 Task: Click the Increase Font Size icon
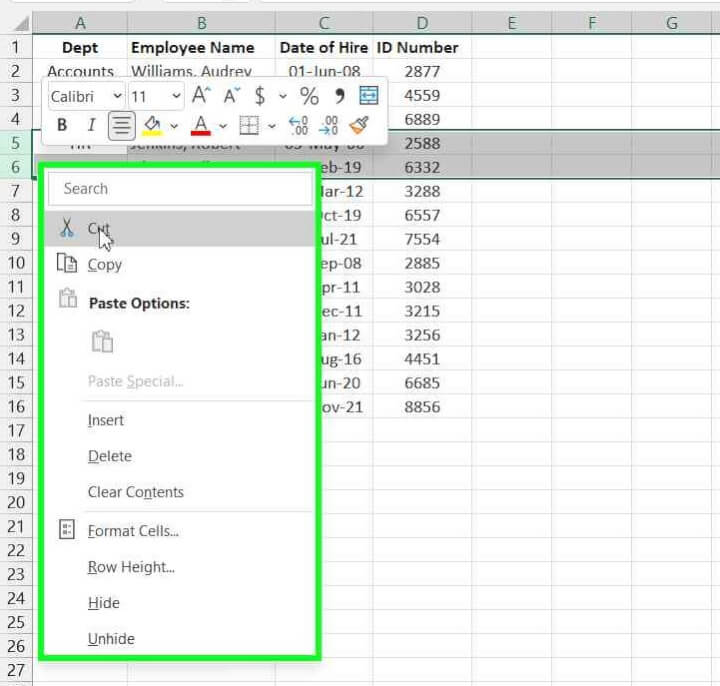tap(201, 96)
